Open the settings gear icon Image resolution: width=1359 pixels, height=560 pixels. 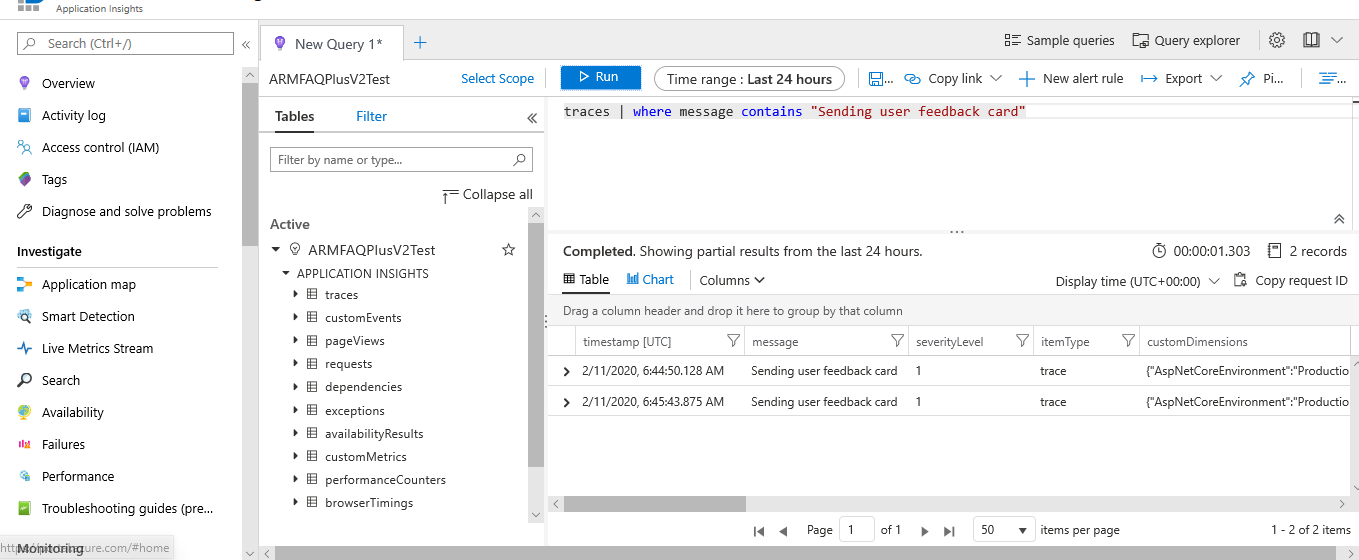point(1277,41)
